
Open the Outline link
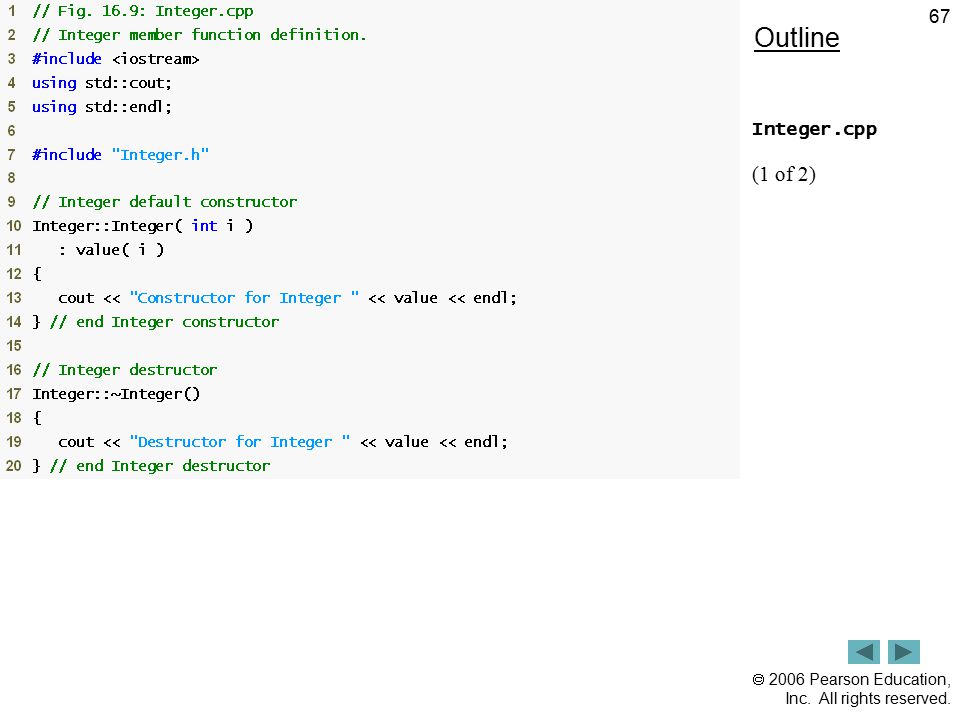coord(797,38)
